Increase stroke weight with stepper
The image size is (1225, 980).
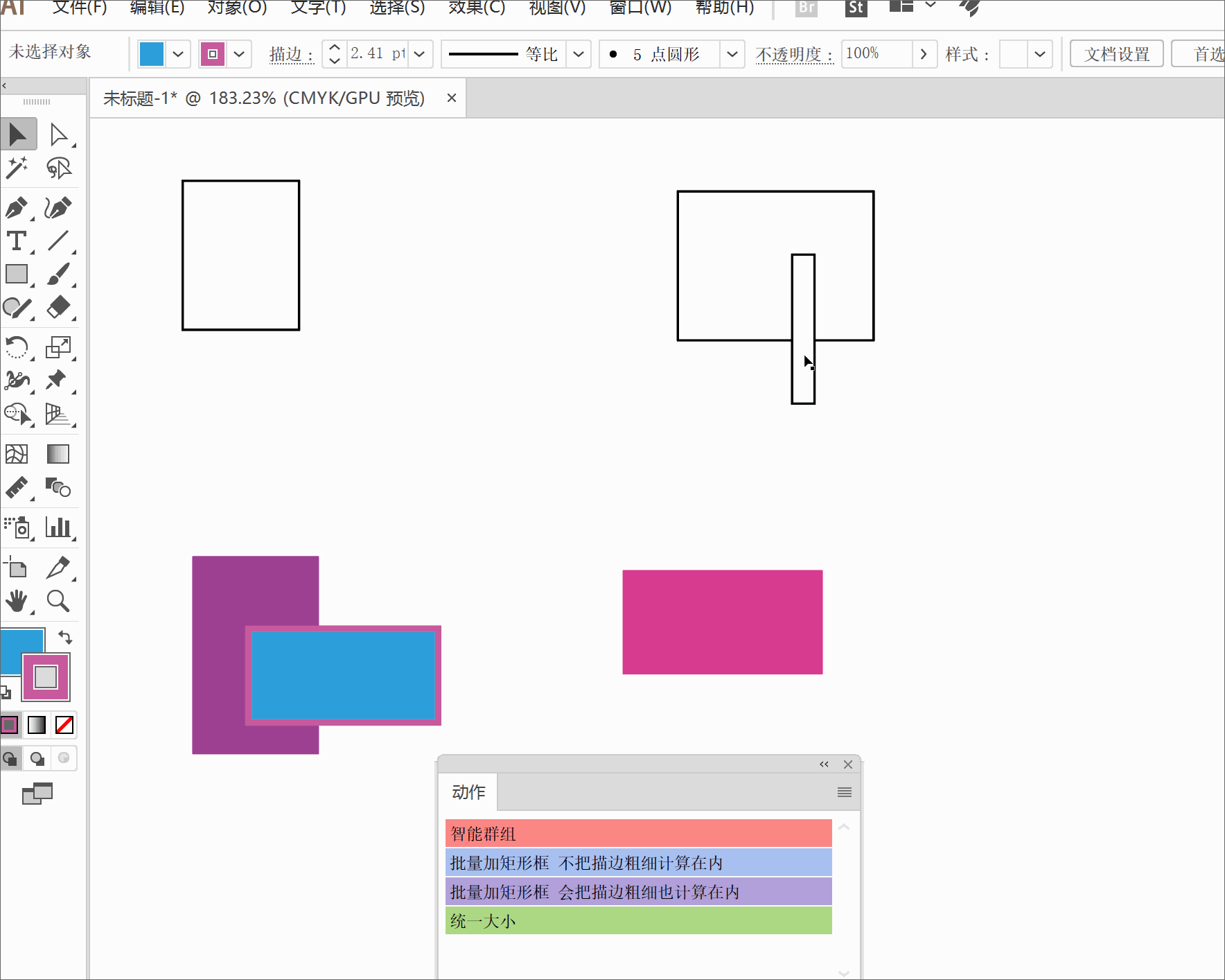[x=335, y=47]
